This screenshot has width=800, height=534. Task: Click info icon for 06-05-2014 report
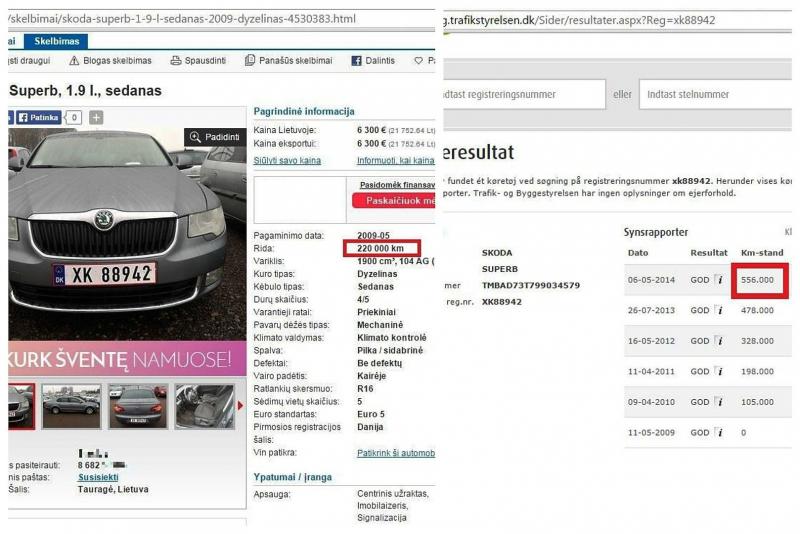point(719,279)
